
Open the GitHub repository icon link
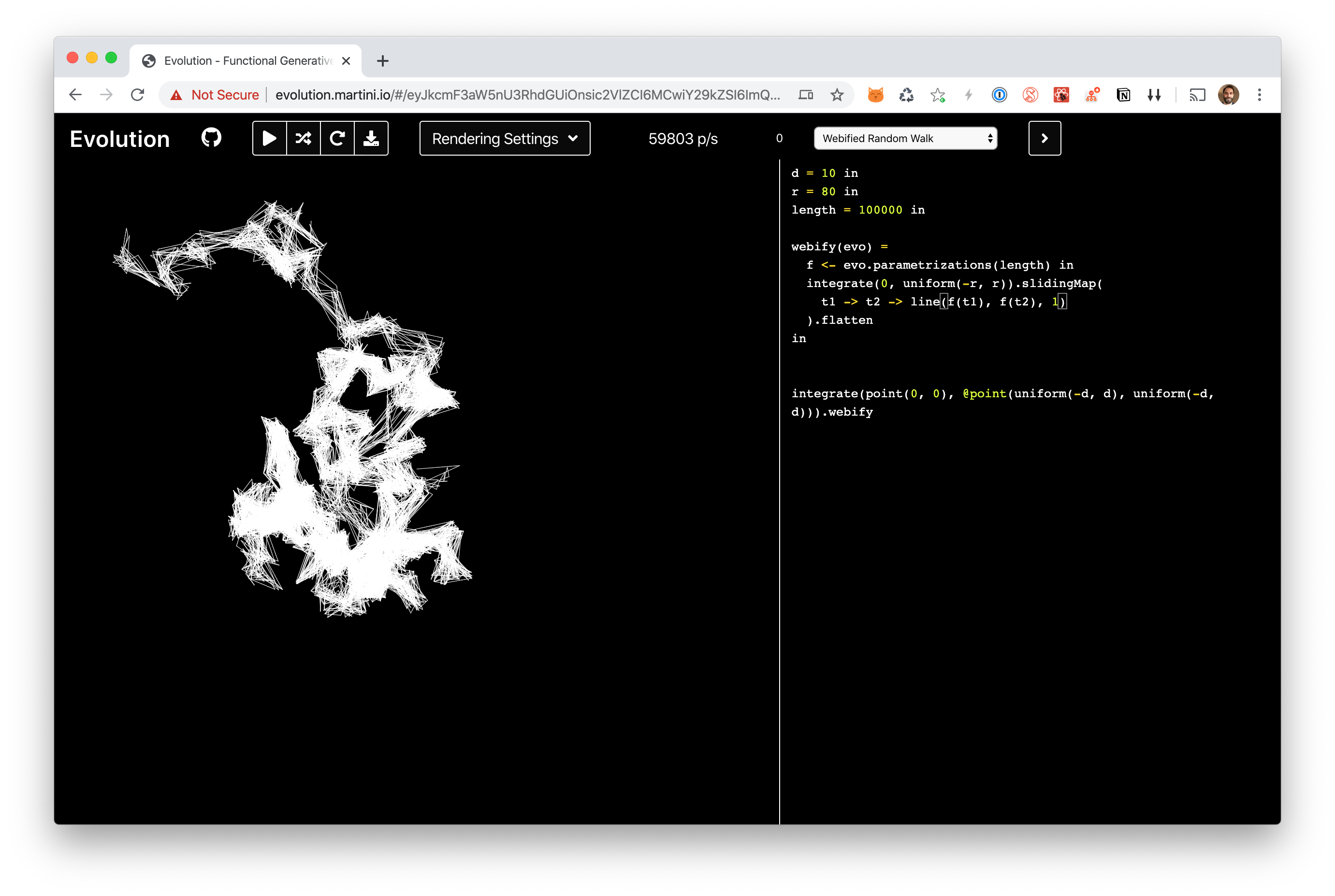click(x=211, y=138)
